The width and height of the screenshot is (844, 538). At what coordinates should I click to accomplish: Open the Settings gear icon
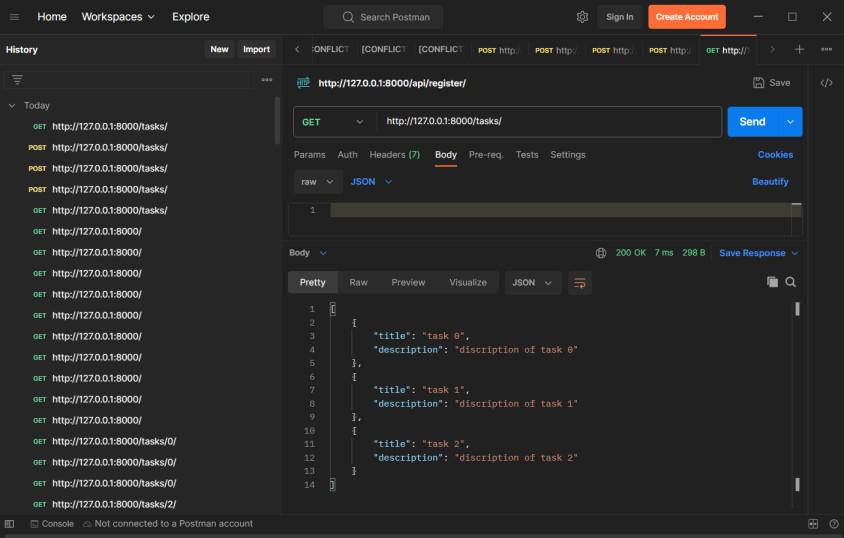[582, 17]
